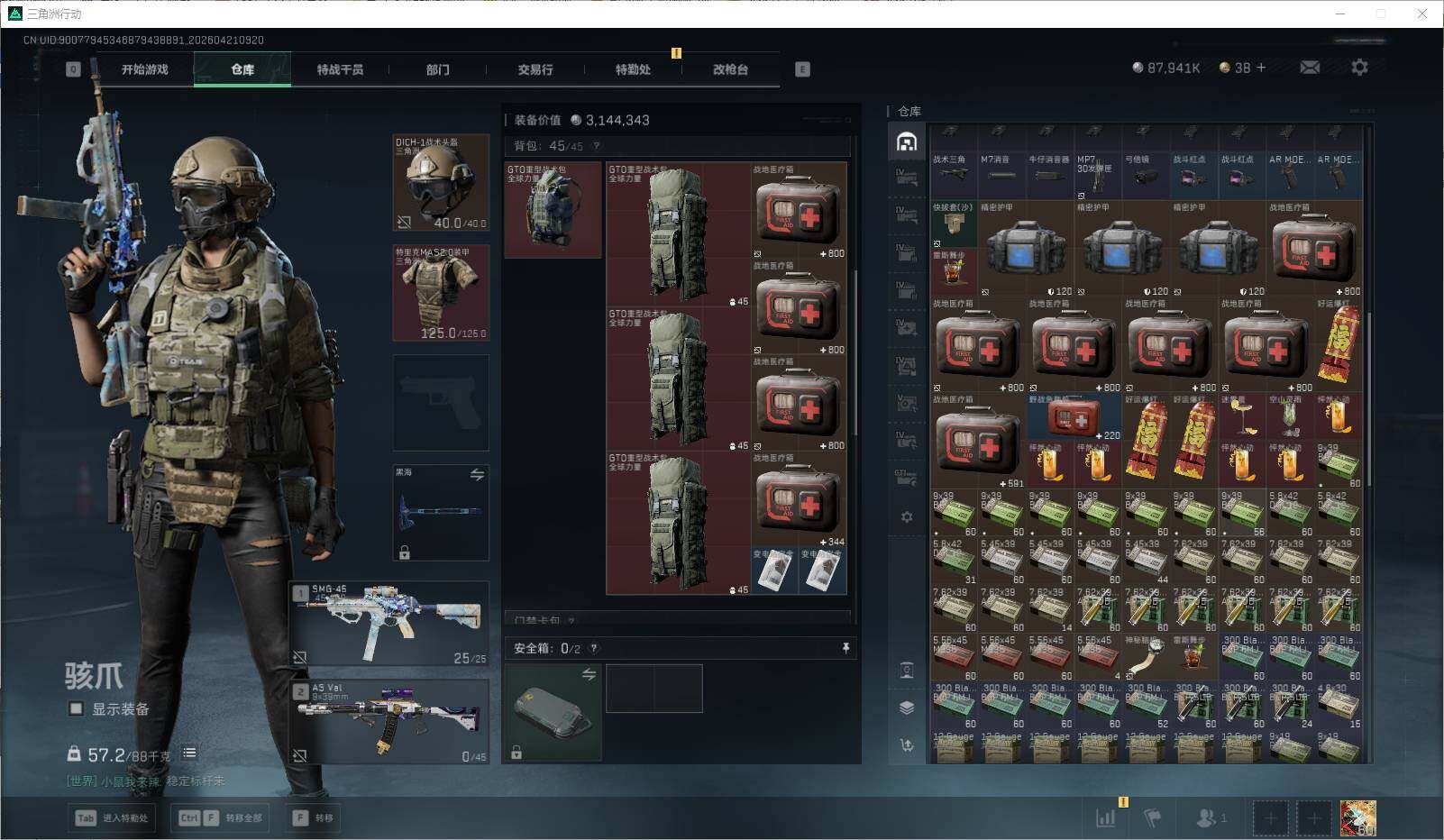Click the plus button beside the 38 currency
The image size is (1444, 840).
pyautogui.click(x=1261, y=68)
